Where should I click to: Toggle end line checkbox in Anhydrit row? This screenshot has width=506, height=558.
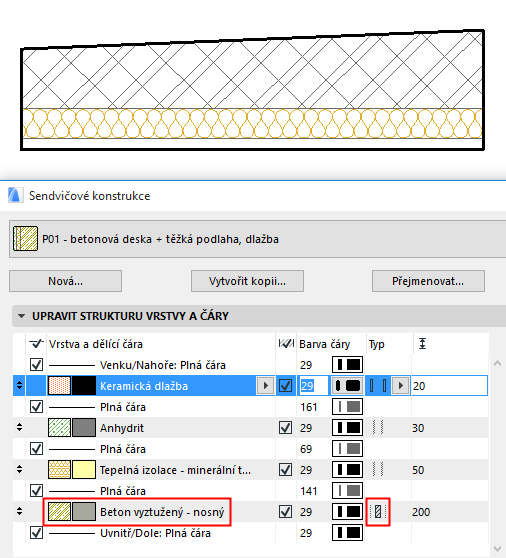click(285, 428)
